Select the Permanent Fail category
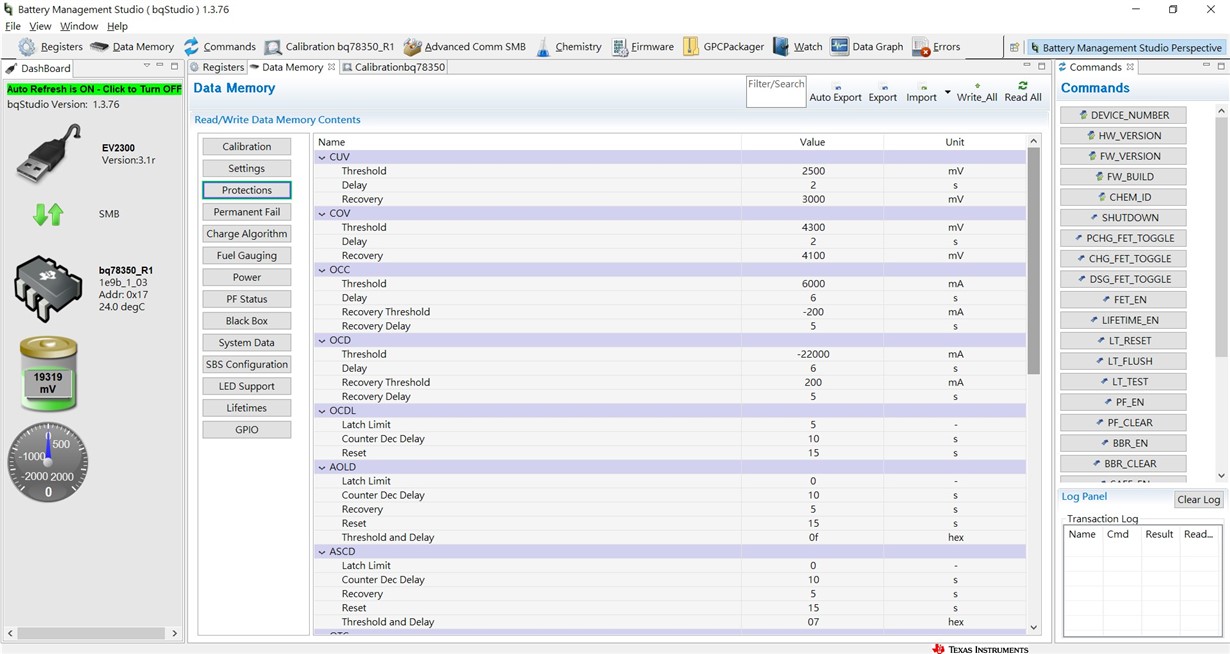This screenshot has height=654, width=1230. pos(247,212)
